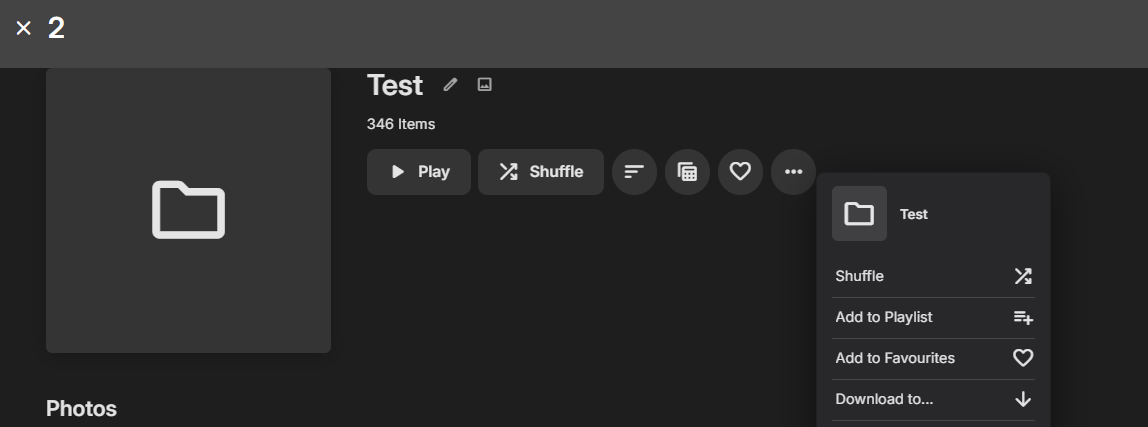Click the Shuffle button next to Play

coord(541,172)
